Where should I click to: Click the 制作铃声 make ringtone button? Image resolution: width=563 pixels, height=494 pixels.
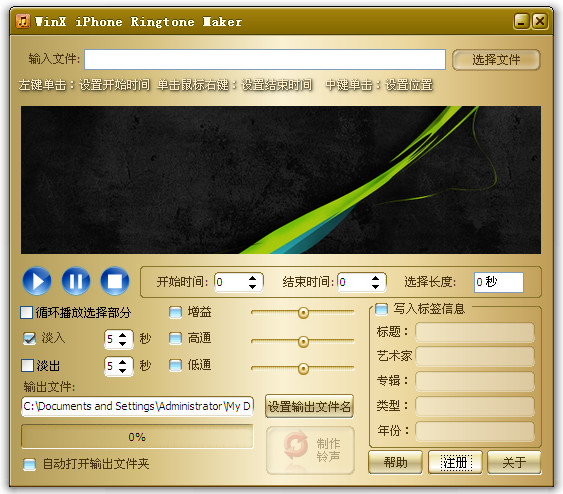coord(310,450)
